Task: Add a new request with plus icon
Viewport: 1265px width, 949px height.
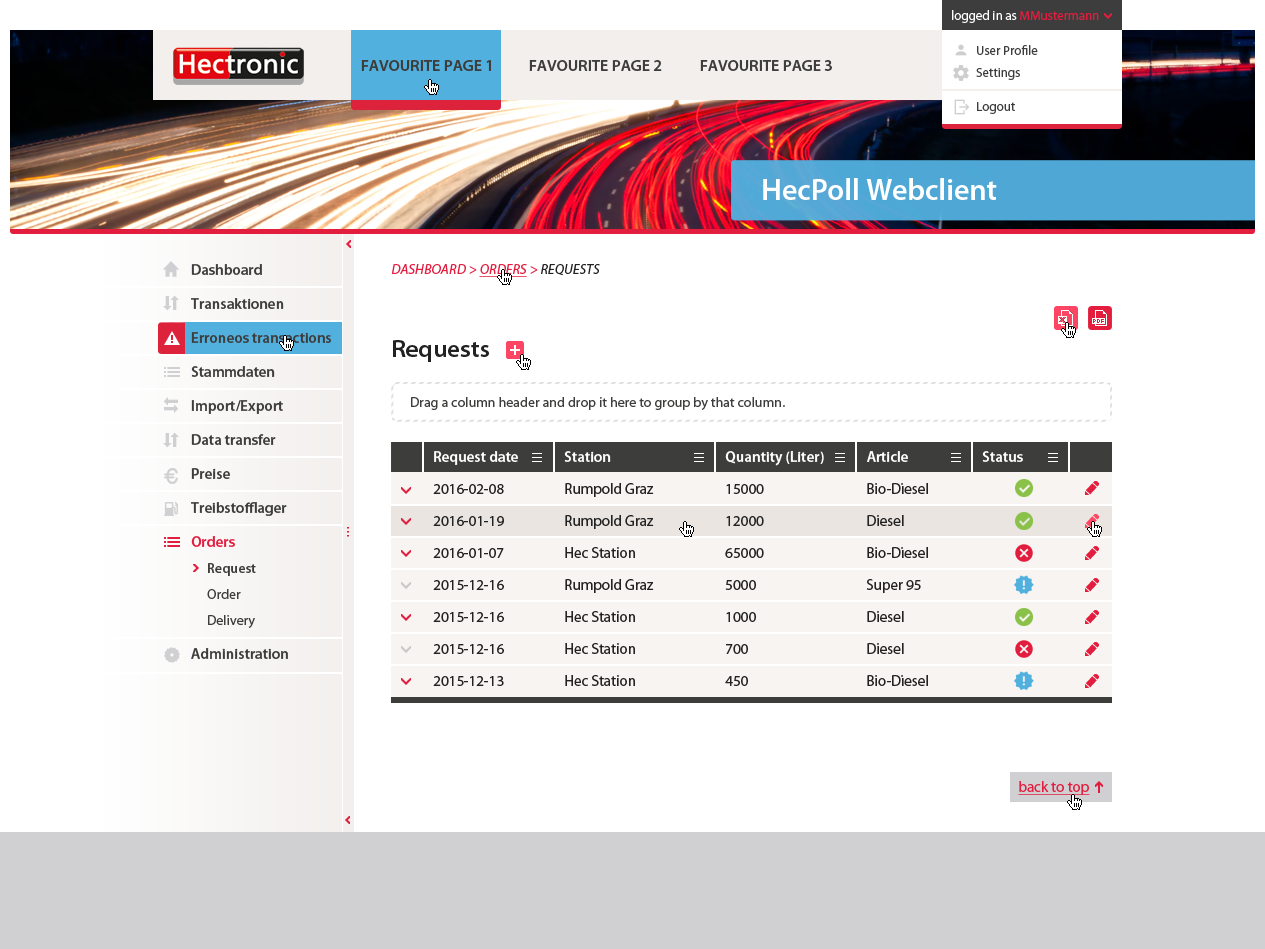Action: [x=515, y=350]
